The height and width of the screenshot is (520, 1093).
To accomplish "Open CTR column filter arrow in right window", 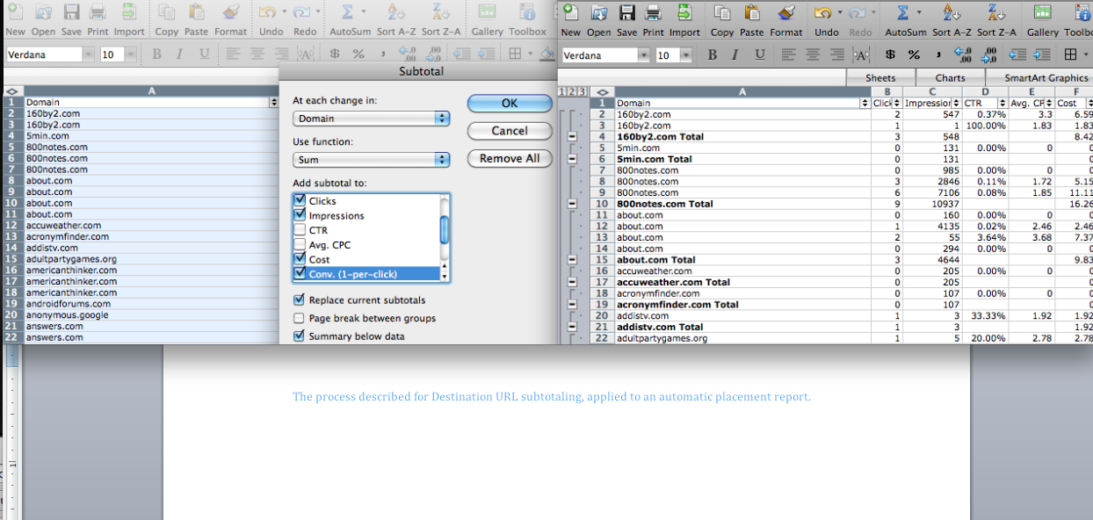I will (1001, 103).
